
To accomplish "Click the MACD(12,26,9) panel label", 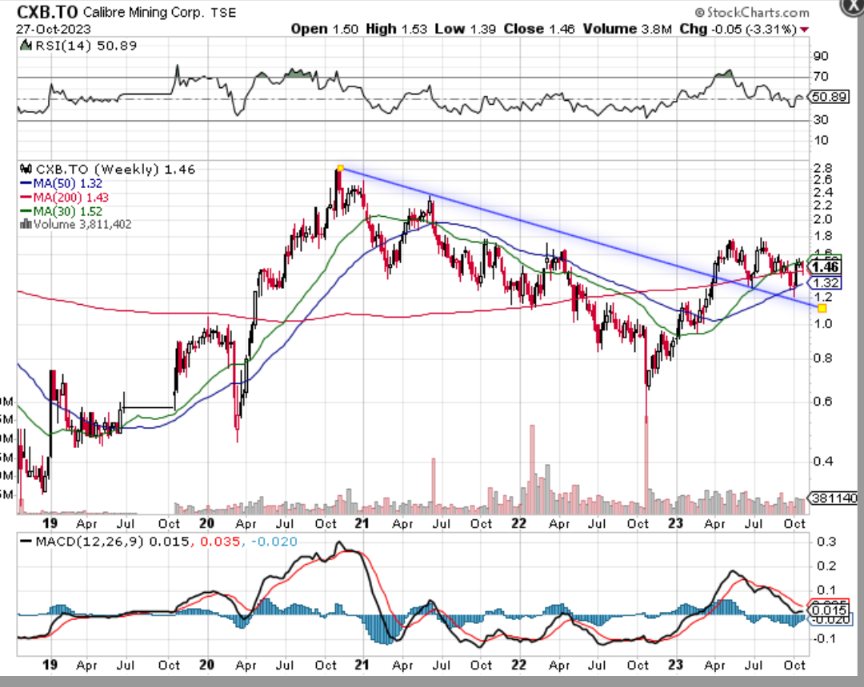I will (89, 542).
